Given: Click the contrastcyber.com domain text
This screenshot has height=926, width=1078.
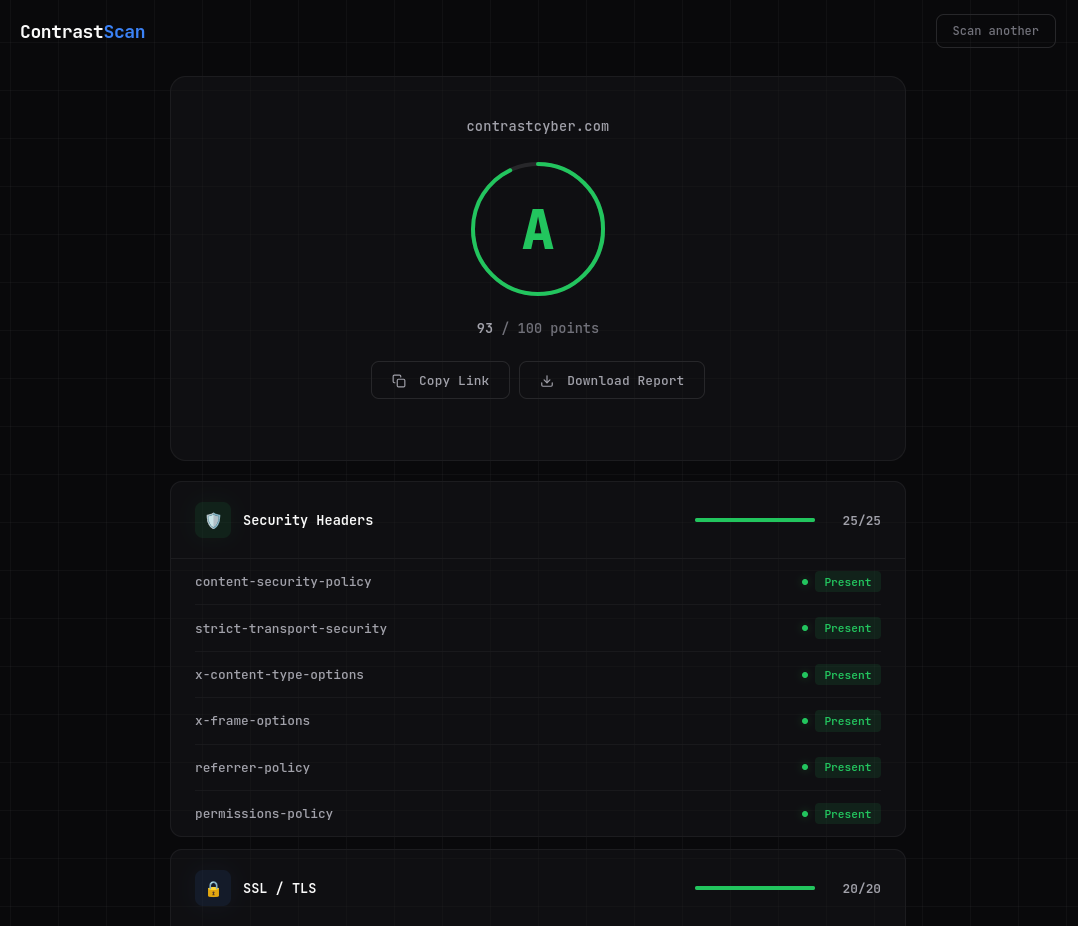Looking at the screenshot, I should point(538,126).
